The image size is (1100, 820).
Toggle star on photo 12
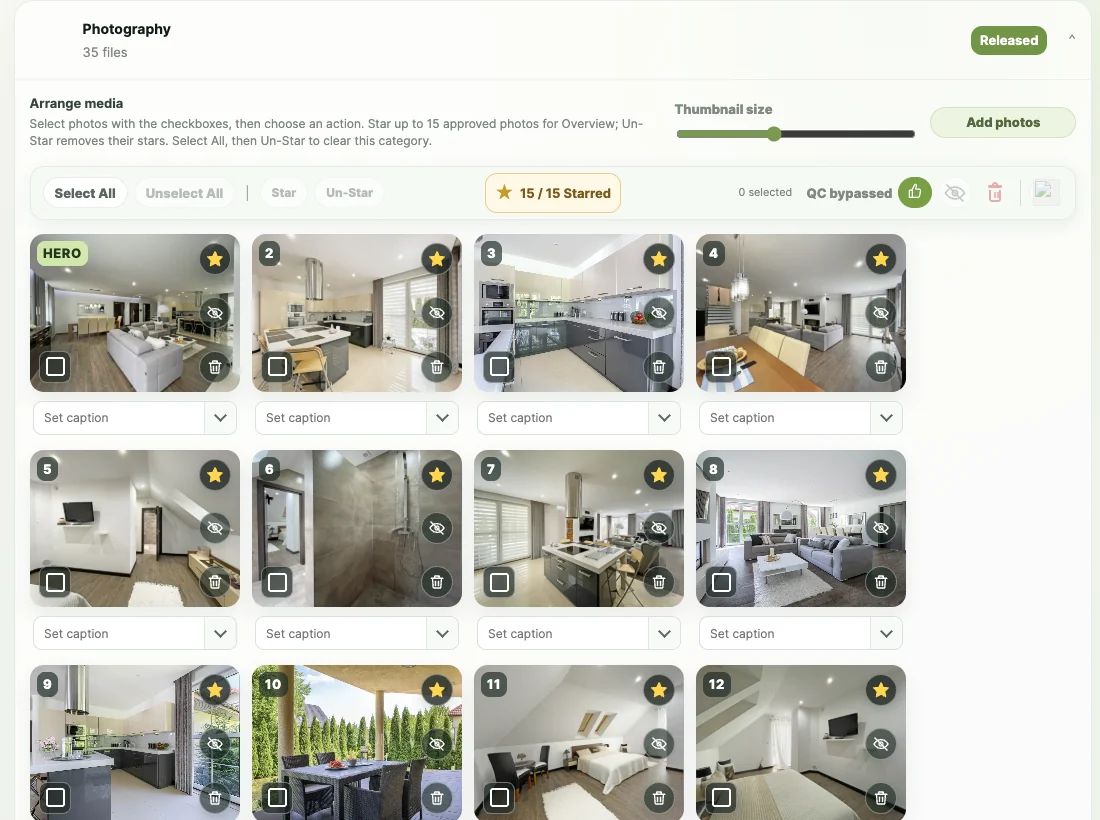click(880, 690)
